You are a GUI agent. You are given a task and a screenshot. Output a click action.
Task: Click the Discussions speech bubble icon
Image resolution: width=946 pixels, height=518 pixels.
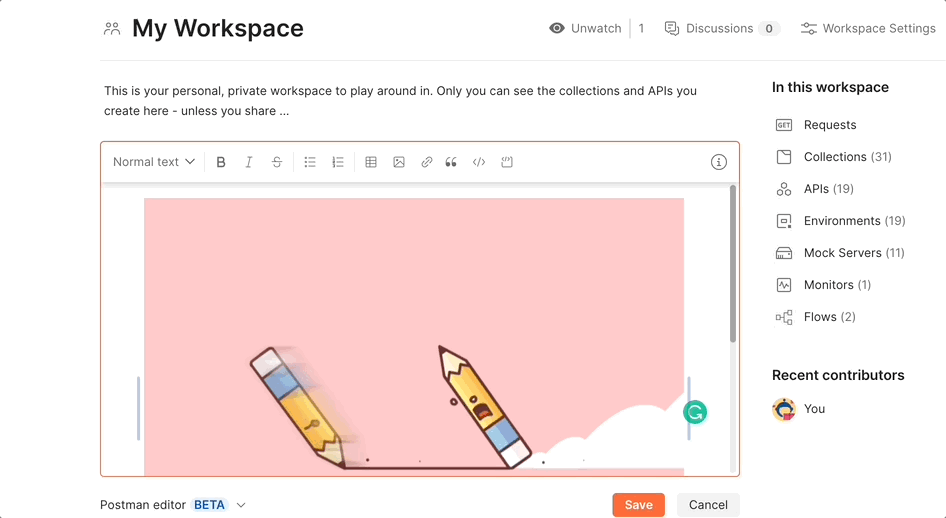(x=671, y=28)
